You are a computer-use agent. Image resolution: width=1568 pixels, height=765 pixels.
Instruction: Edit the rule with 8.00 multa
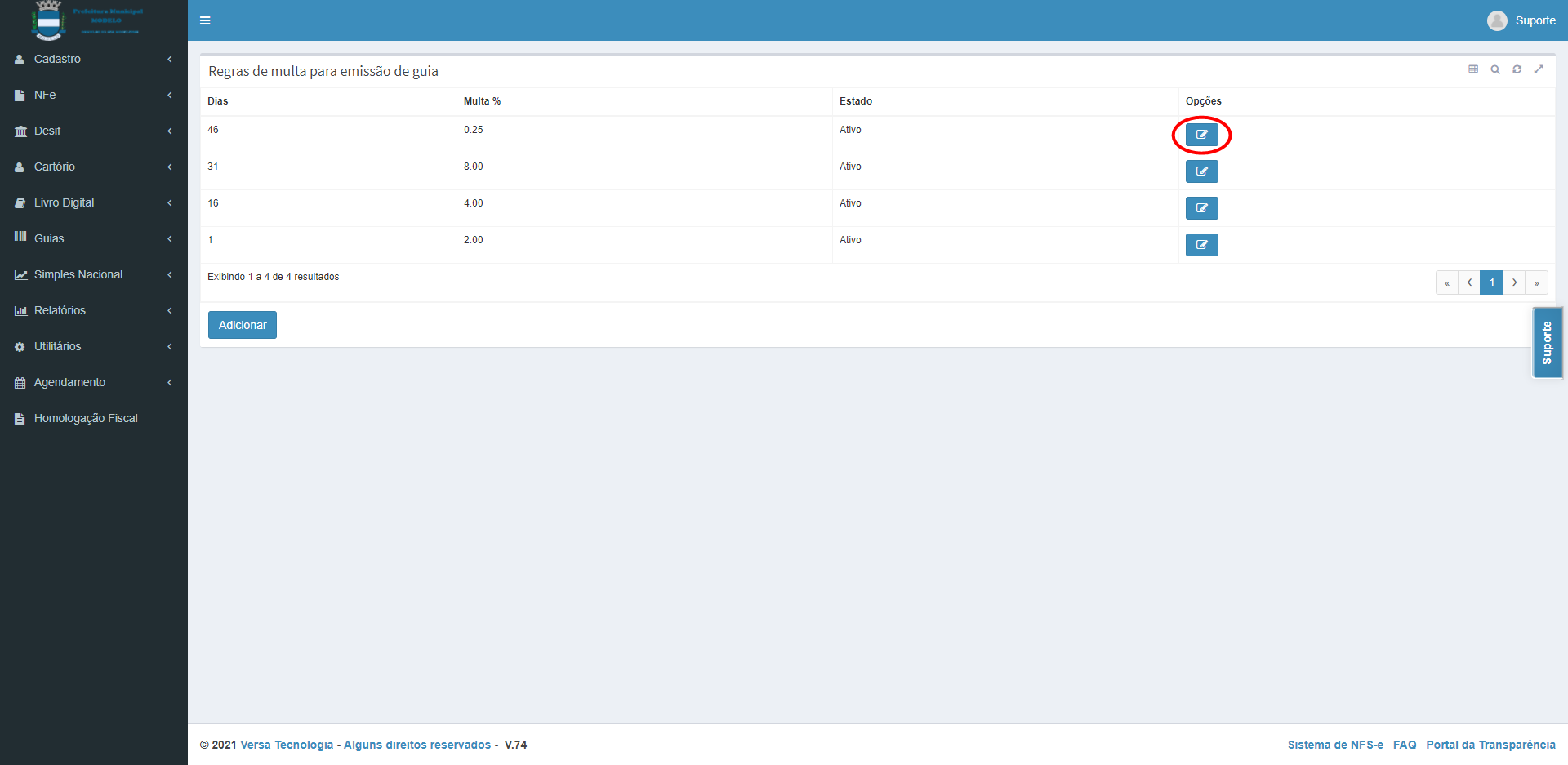[x=1201, y=171]
